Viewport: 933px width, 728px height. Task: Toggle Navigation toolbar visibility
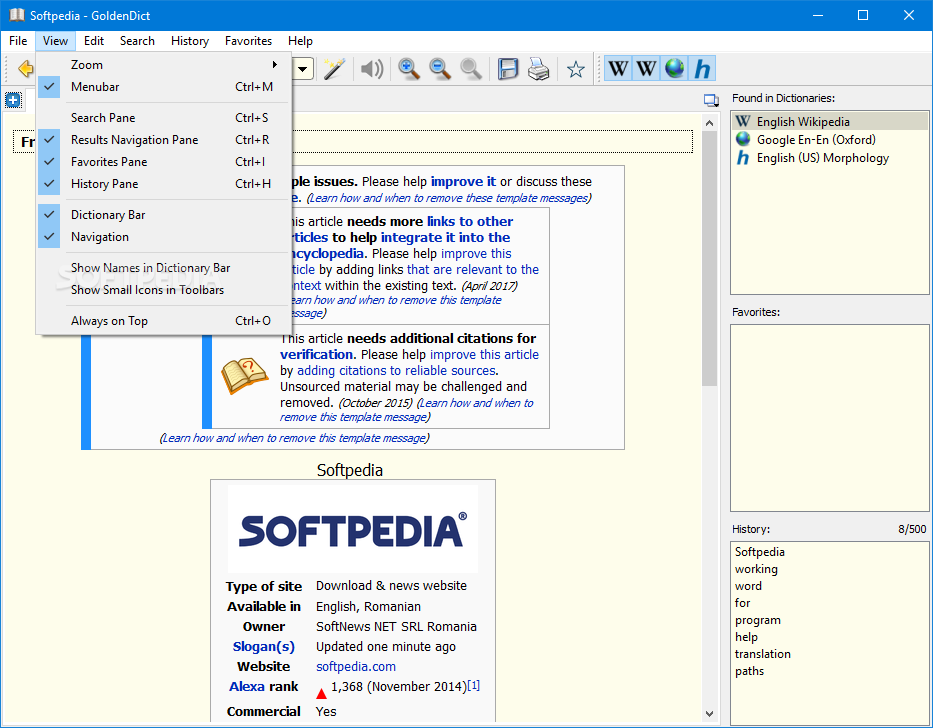pos(164,237)
